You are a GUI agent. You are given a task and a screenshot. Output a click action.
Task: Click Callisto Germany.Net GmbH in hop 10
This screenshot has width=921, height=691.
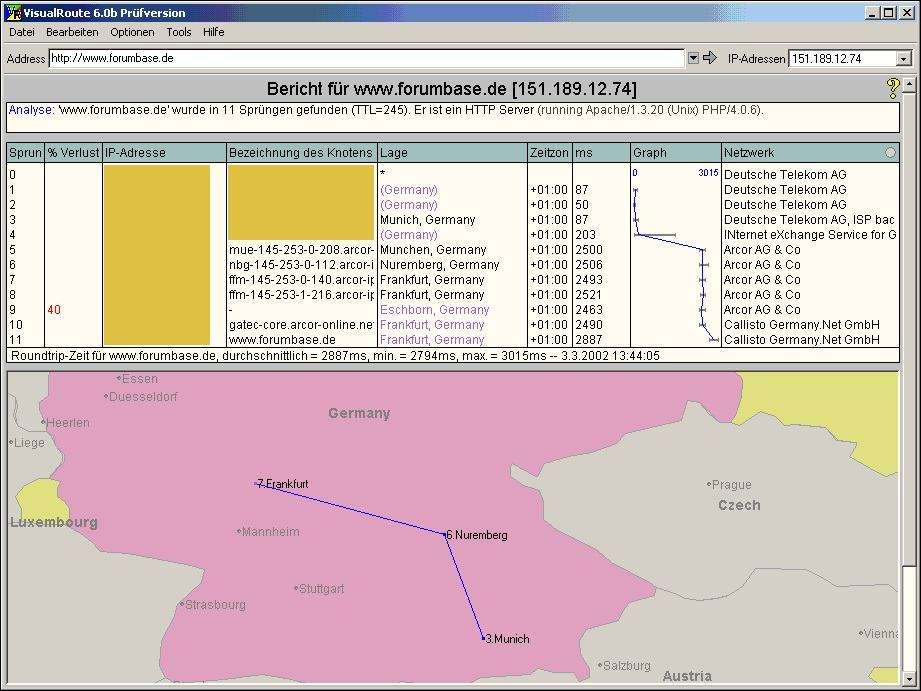(802, 325)
